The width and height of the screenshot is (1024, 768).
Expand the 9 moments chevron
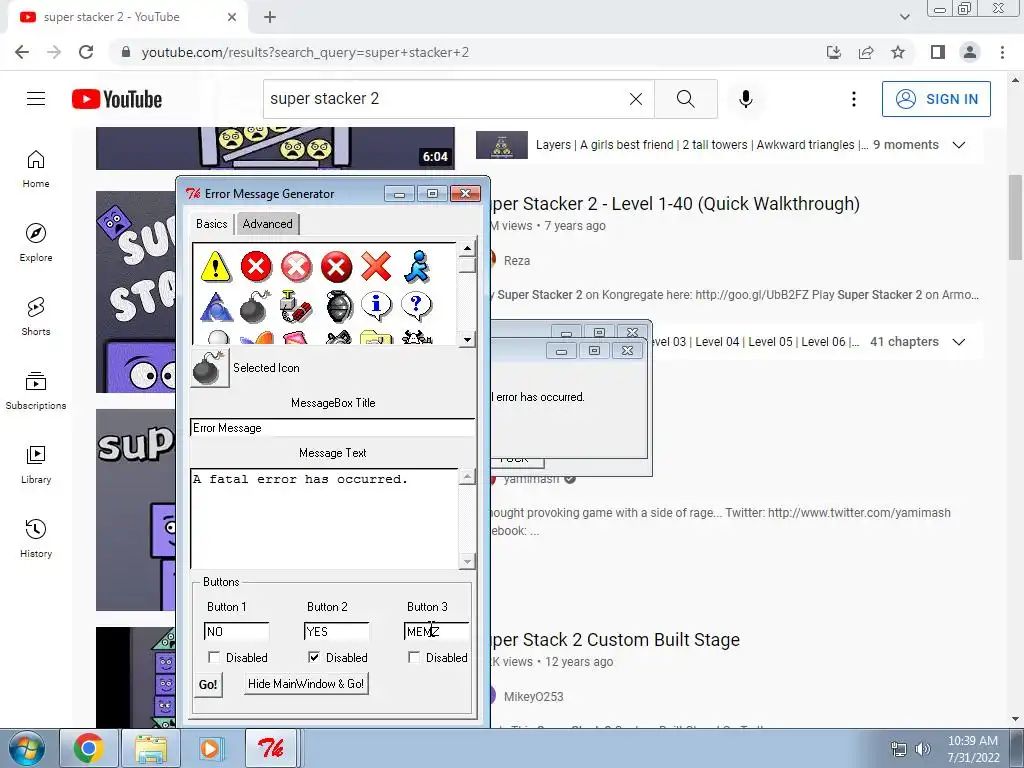tap(959, 145)
